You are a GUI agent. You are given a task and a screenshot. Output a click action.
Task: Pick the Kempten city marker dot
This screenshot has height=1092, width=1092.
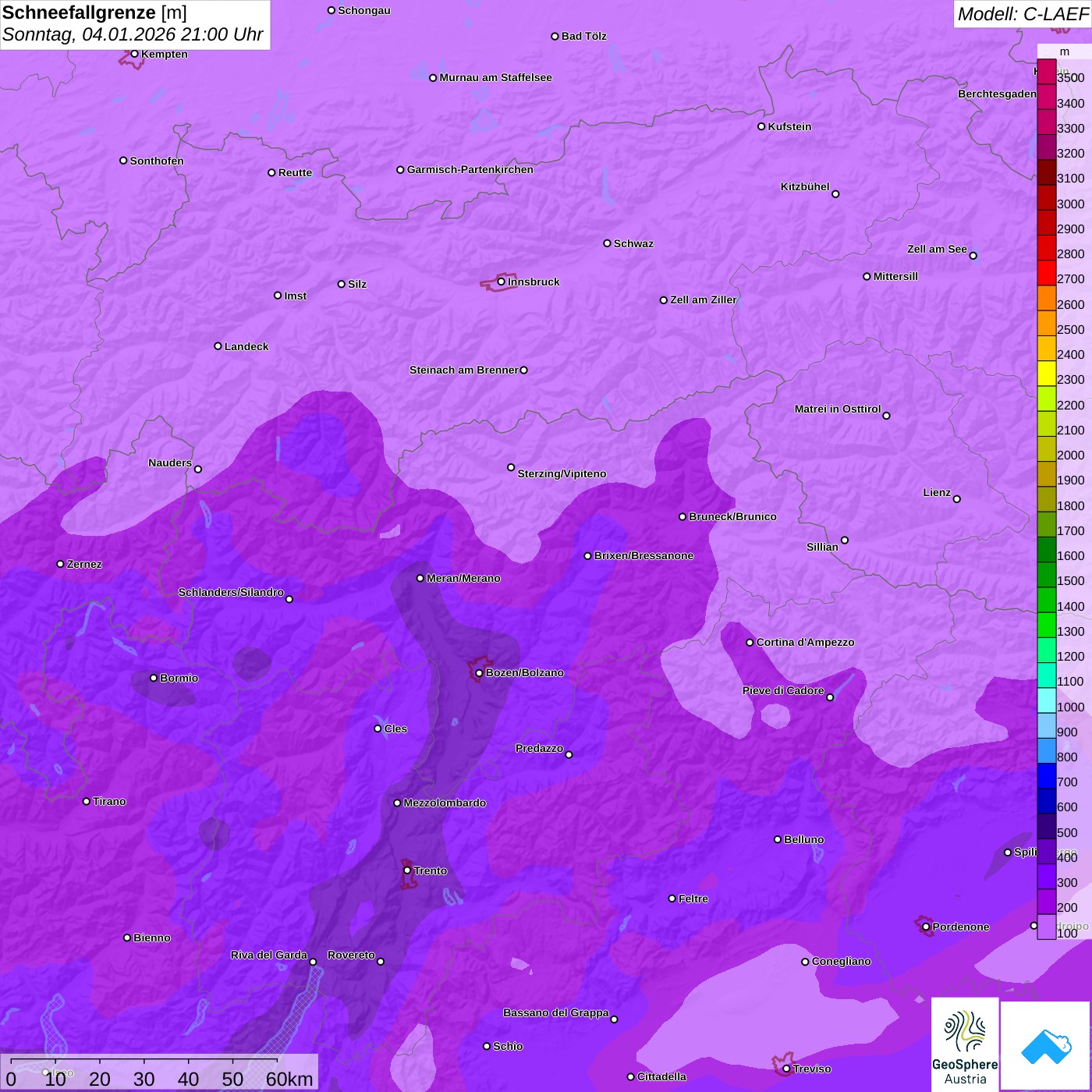pyautogui.click(x=134, y=54)
